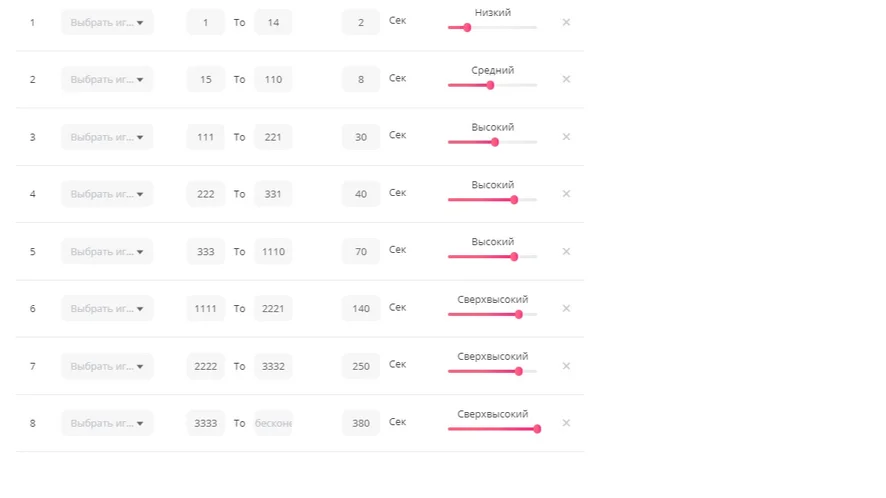Delete row 7 with the X icon
886x498 pixels.
pyautogui.click(x=566, y=366)
